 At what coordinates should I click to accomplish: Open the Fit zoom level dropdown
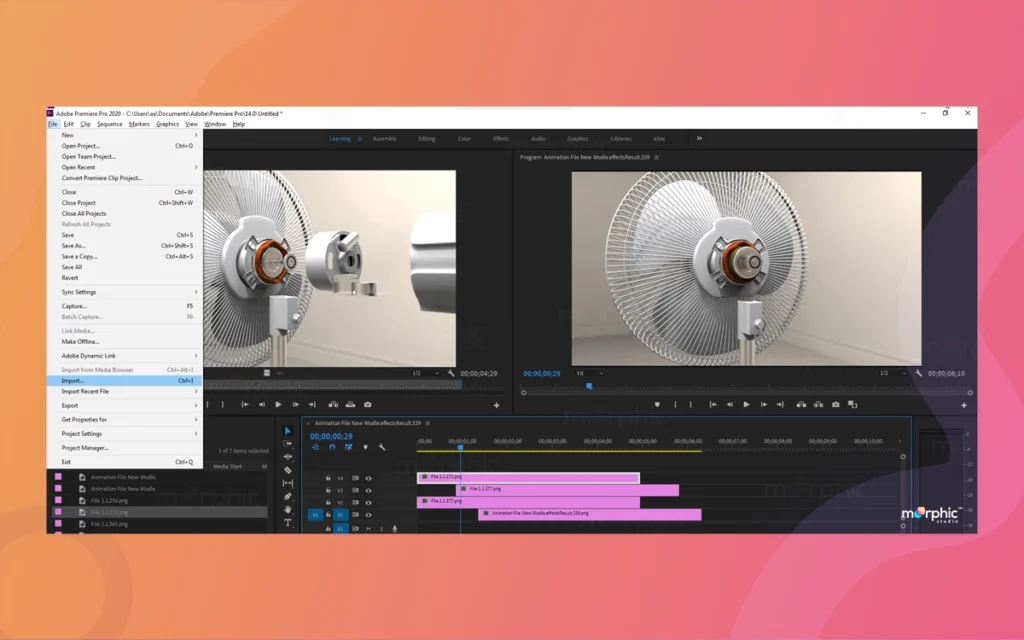click(589, 373)
